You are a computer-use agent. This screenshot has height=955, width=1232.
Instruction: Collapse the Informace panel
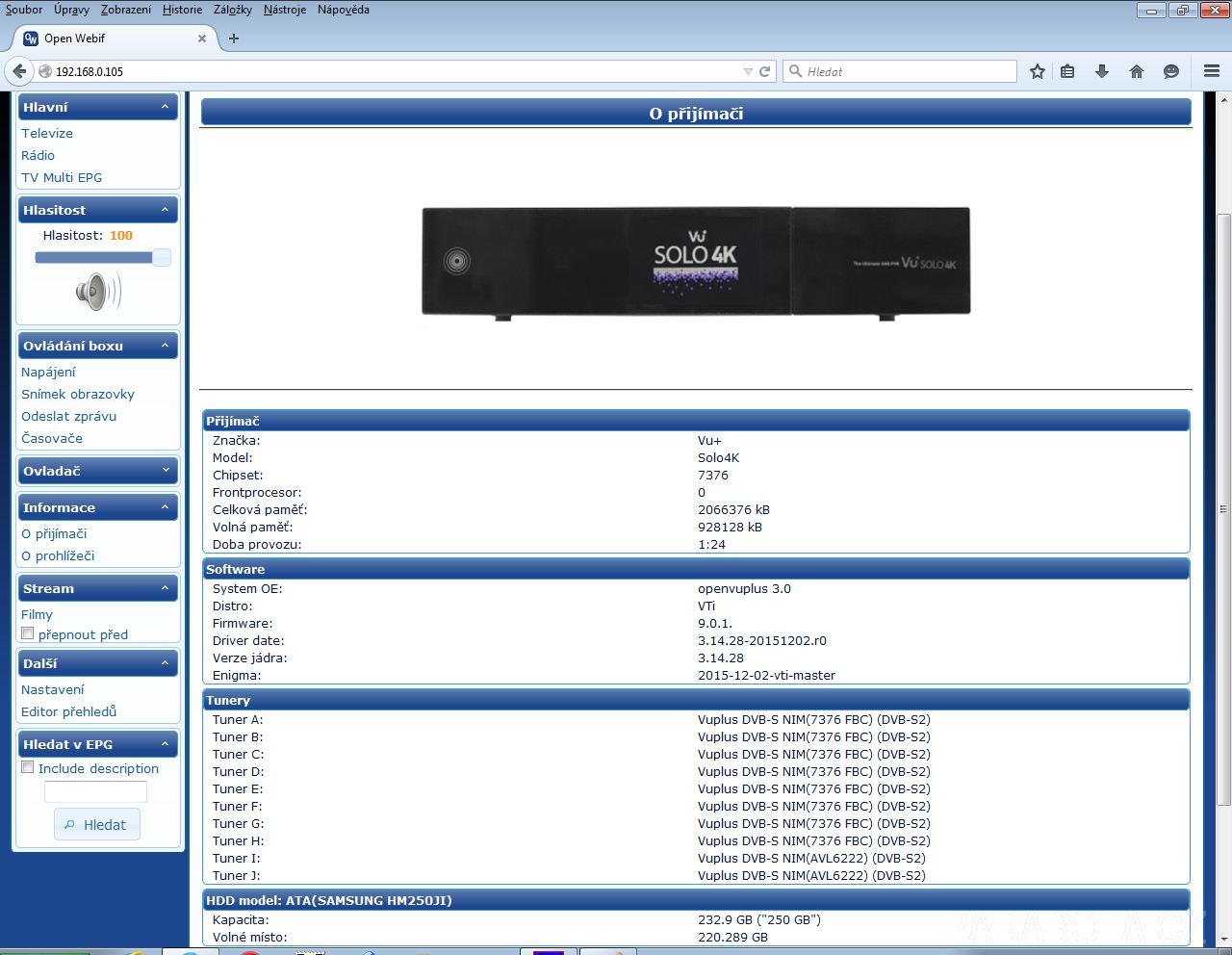pos(165,507)
